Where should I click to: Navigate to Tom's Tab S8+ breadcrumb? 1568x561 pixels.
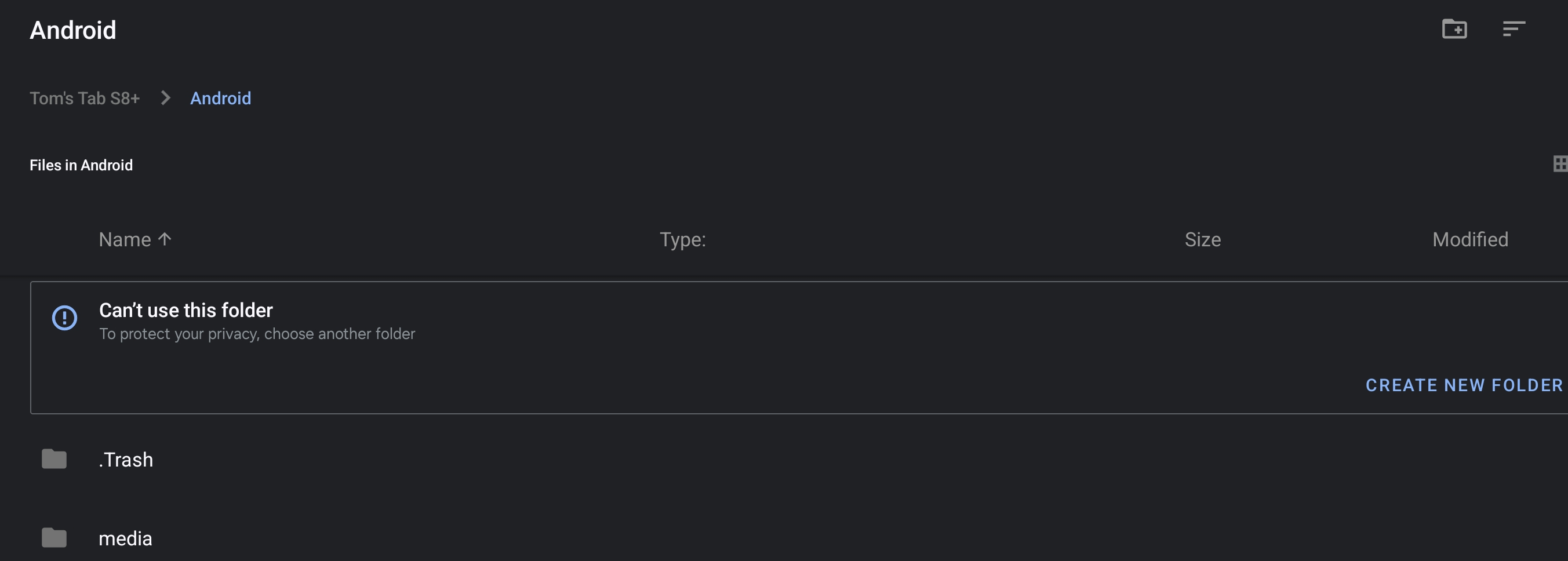click(x=85, y=99)
